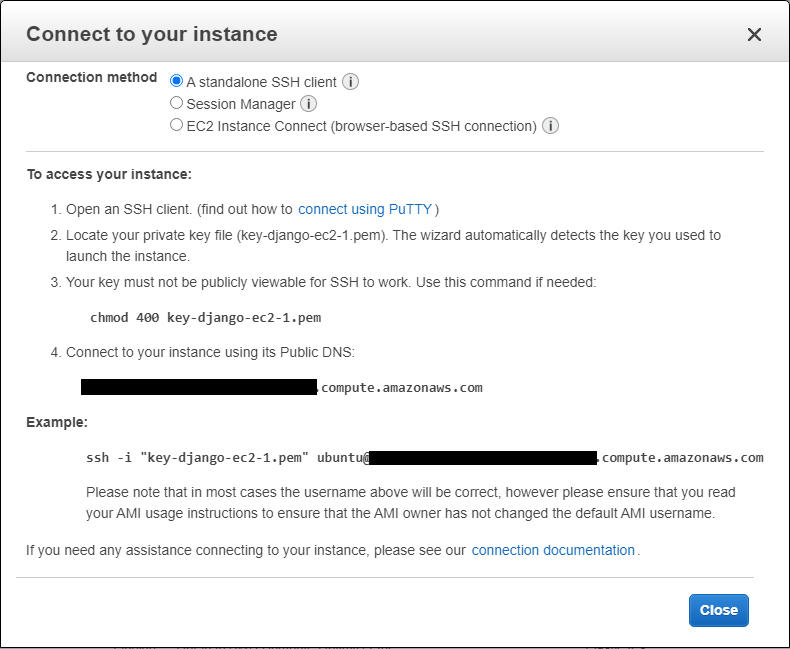Click the Example heading
The width and height of the screenshot is (790, 649).
click(57, 422)
